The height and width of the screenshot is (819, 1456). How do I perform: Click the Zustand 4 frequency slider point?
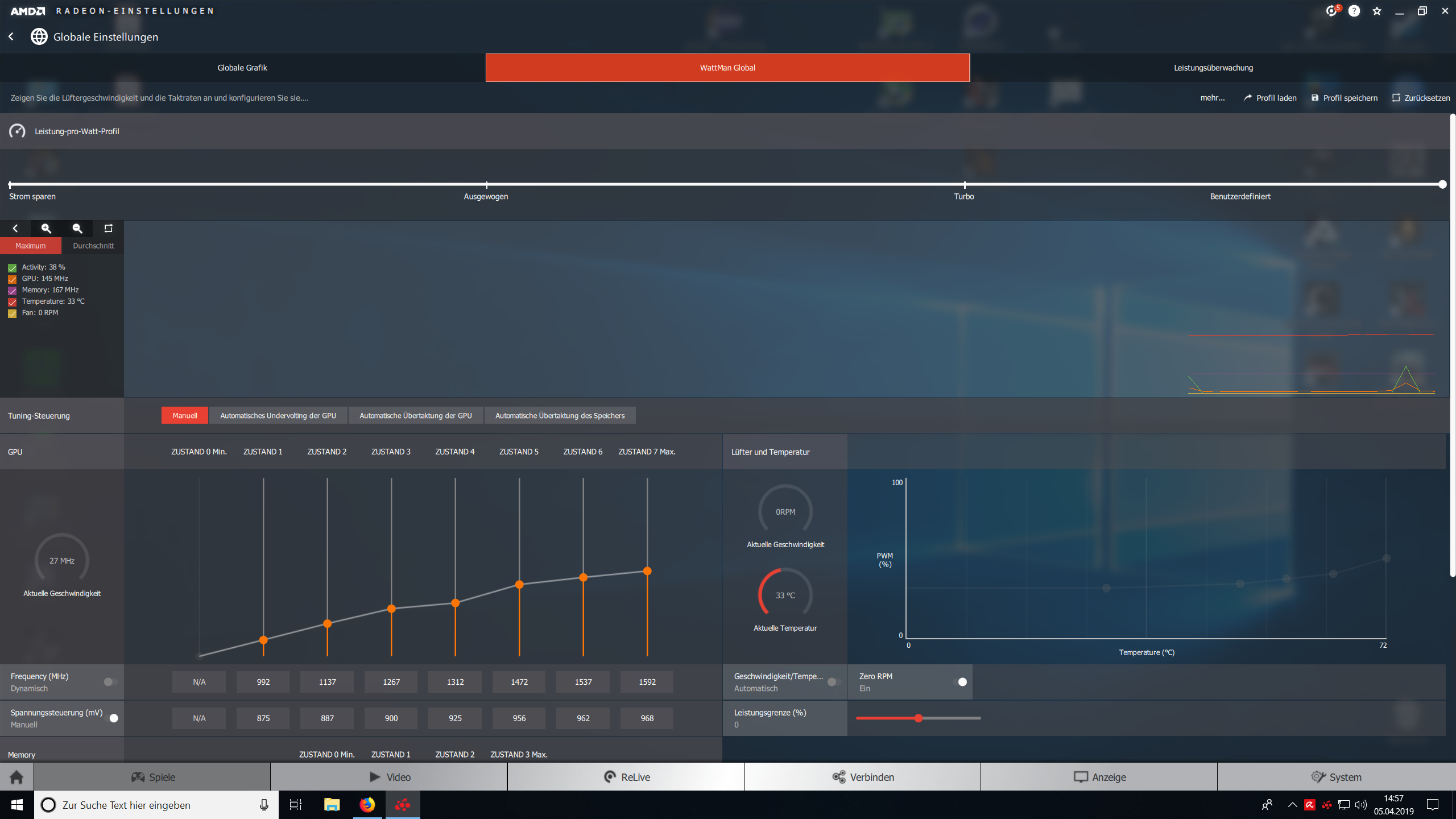click(455, 603)
